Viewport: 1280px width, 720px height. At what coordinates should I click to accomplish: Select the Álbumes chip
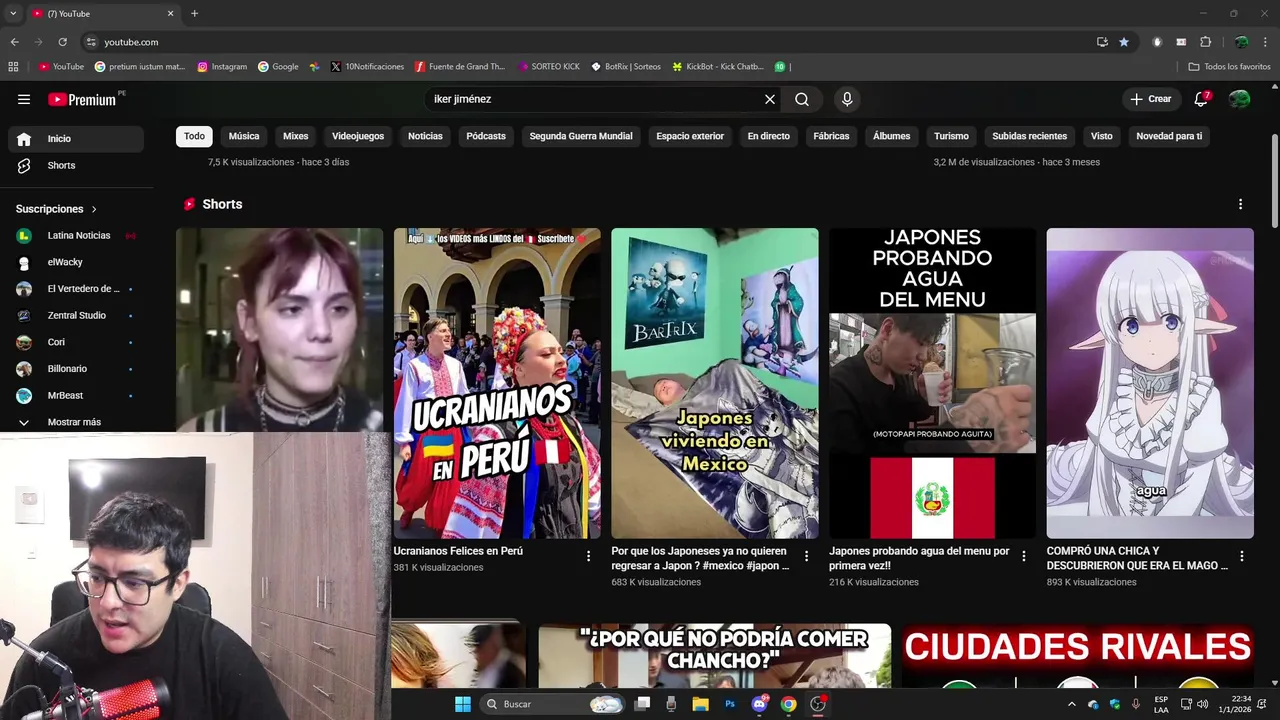coord(892,136)
